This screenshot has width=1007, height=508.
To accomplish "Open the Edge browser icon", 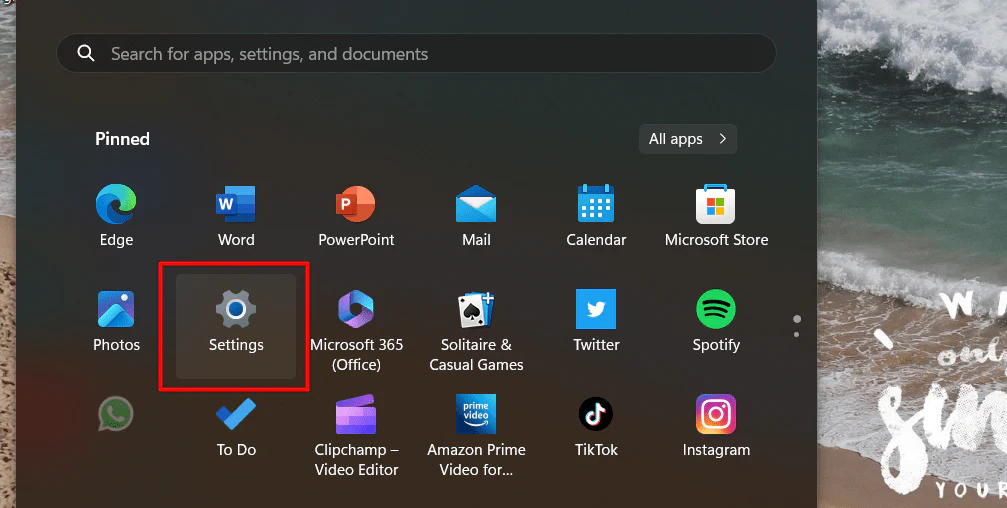I will coord(116,204).
